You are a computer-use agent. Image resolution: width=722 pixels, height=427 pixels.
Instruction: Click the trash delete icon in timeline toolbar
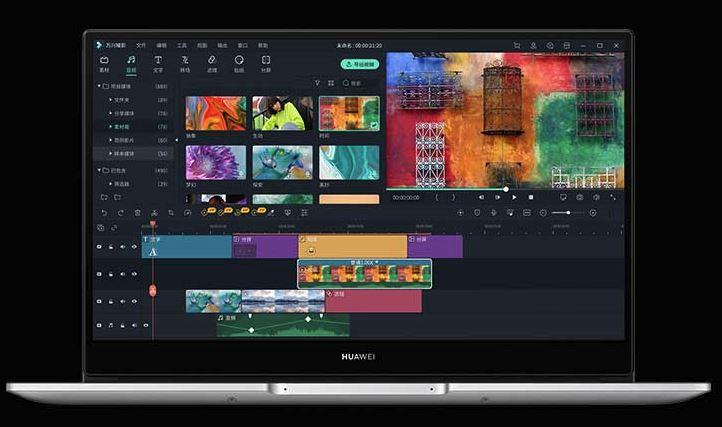(137, 213)
